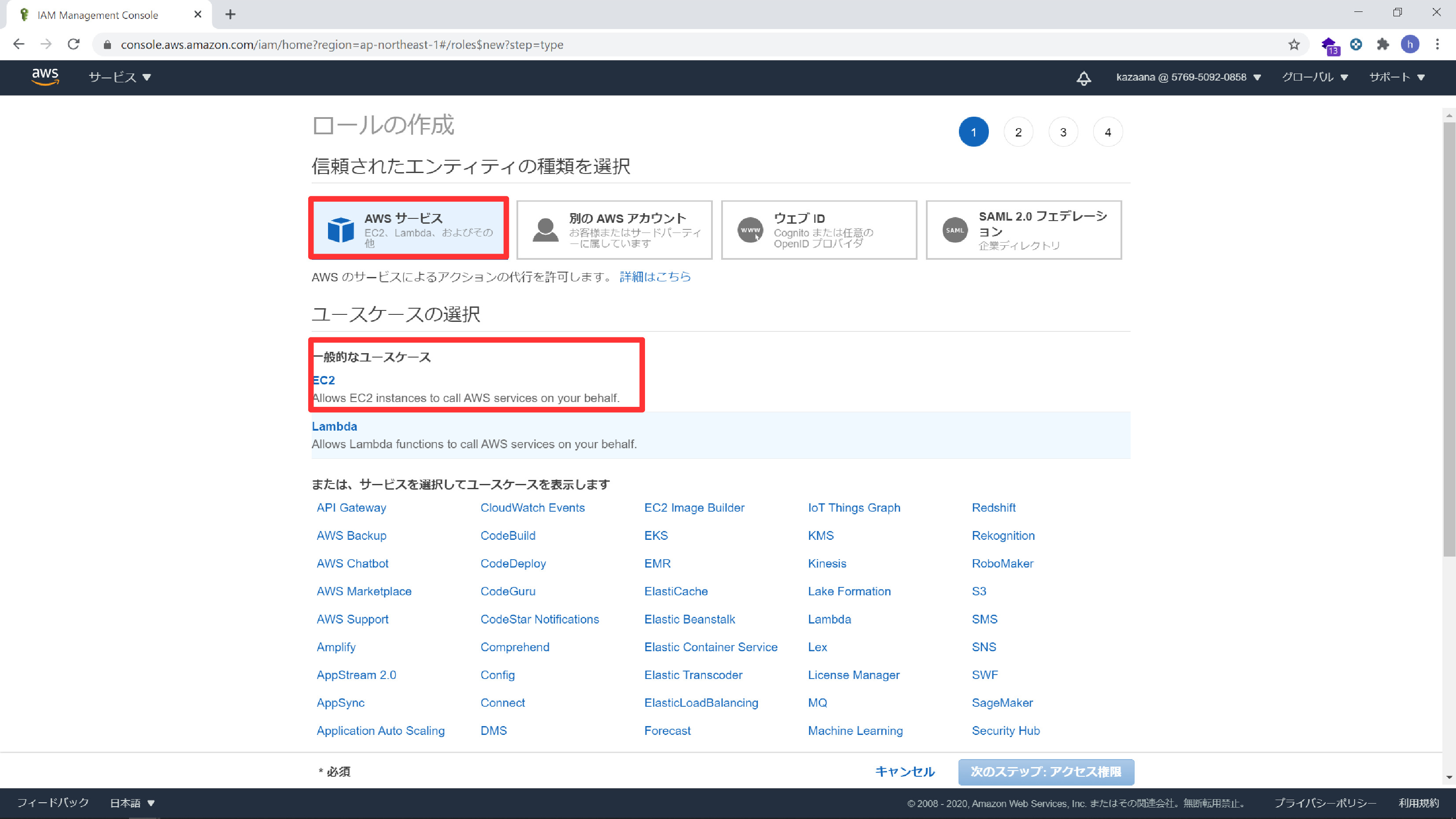
Task: Open the Chrome extensions puzzle icon
Action: [1382, 44]
